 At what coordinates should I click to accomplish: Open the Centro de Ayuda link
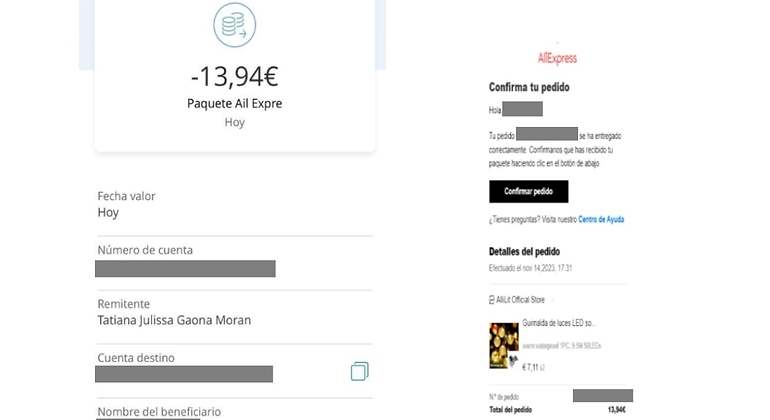601,220
